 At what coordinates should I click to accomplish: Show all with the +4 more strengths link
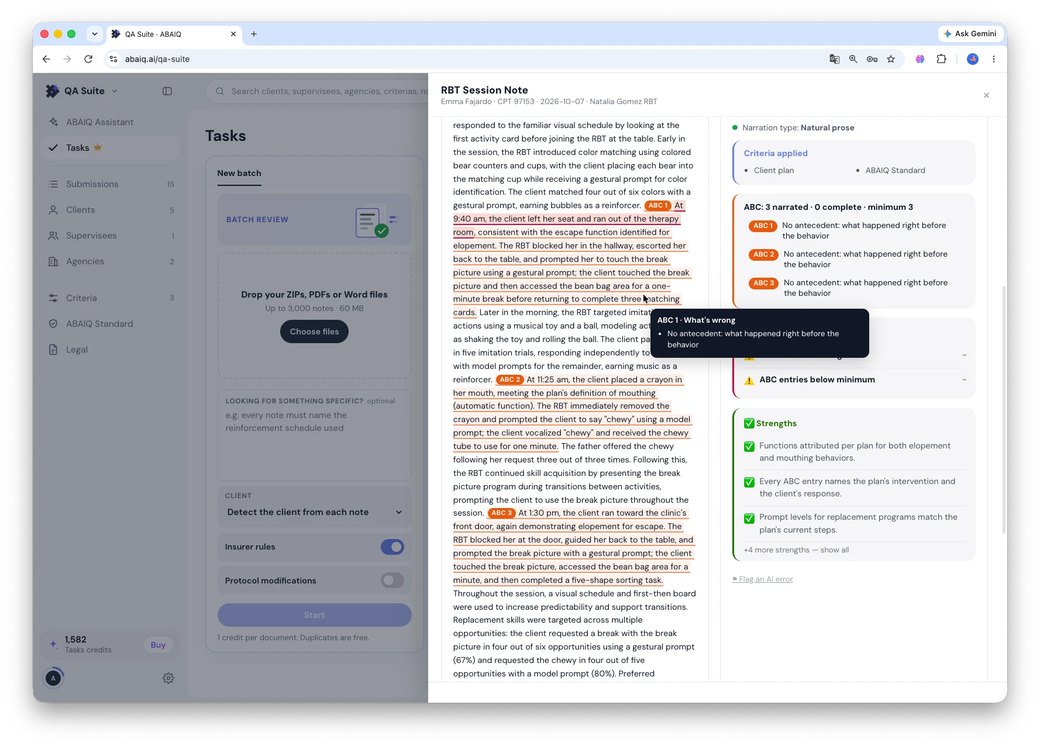click(x=796, y=550)
